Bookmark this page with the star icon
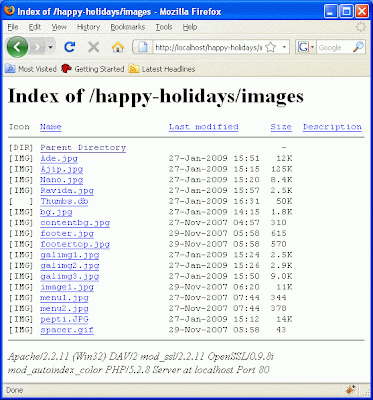 [271, 47]
